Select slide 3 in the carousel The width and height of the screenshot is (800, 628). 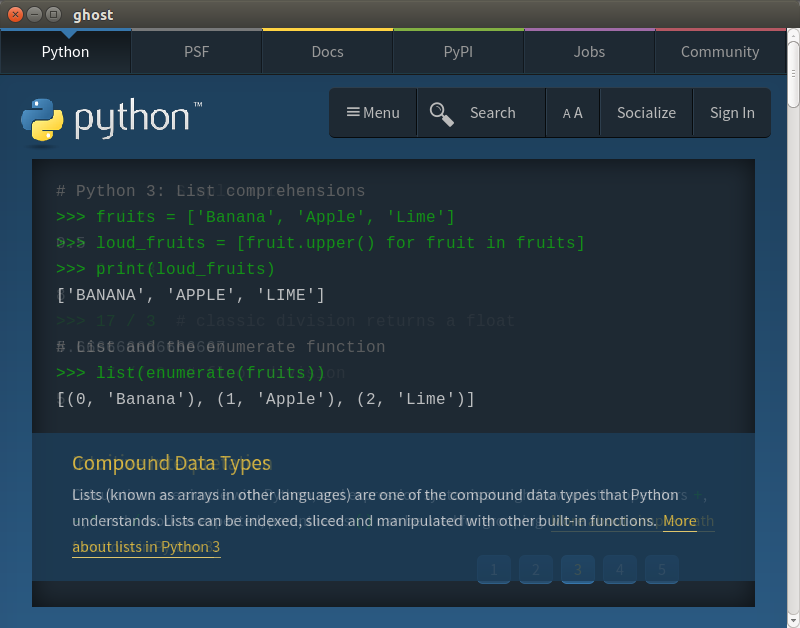(577, 570)
